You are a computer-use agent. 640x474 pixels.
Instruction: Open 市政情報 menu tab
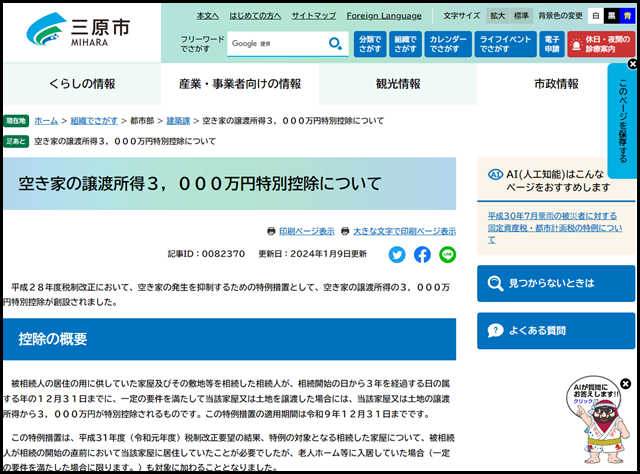pyautogui.click(x=556, y=84)
